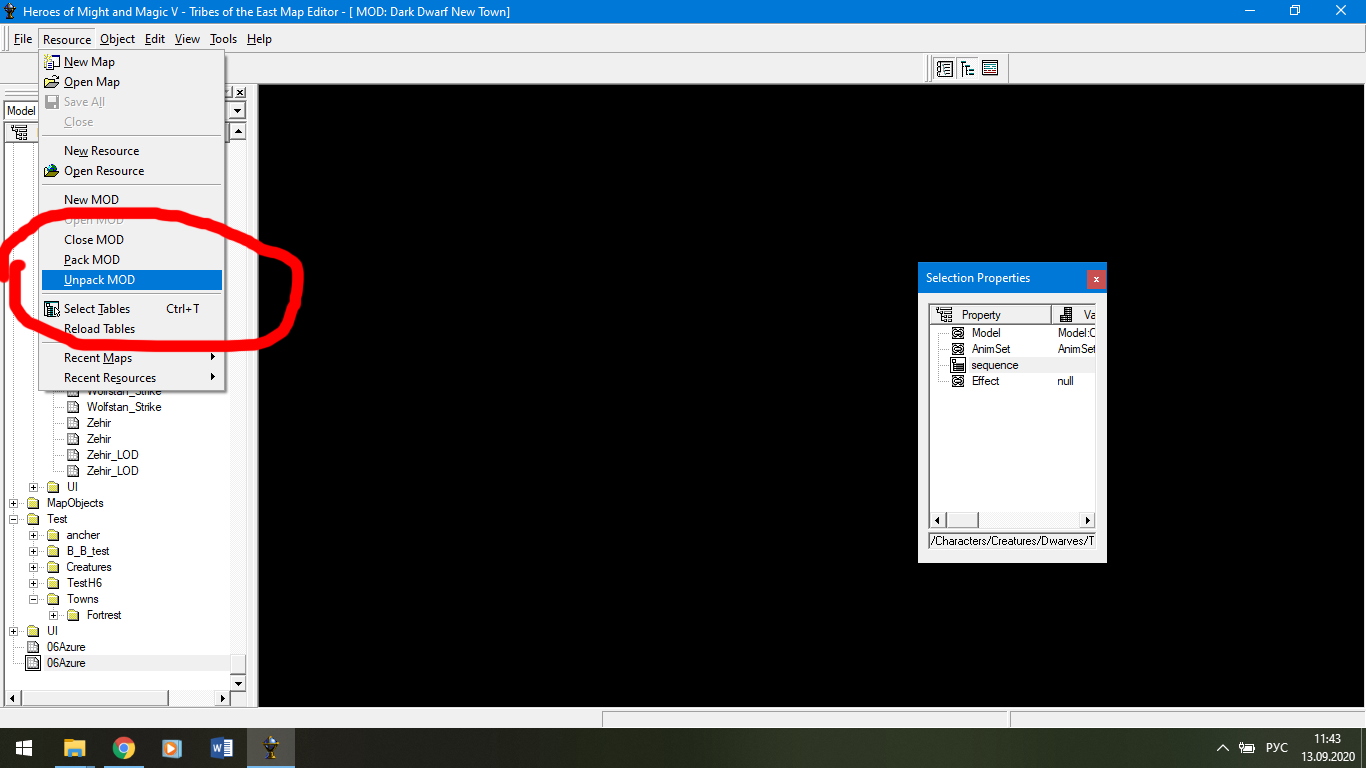Click the MapObjects folder icon
Screen dimensions: 1366x768
coord(34,503)
